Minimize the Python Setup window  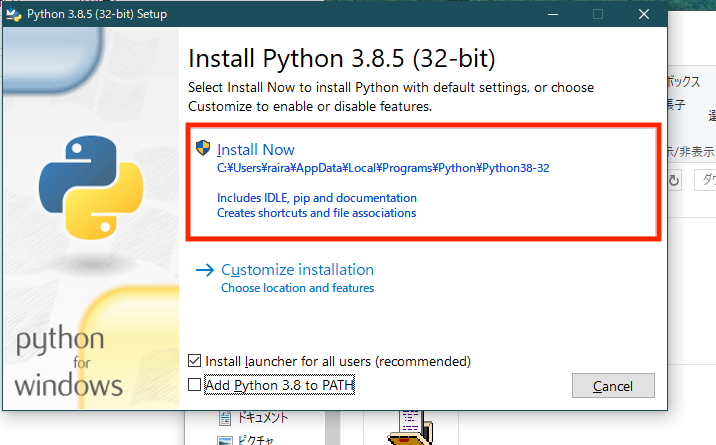[553, 14]
